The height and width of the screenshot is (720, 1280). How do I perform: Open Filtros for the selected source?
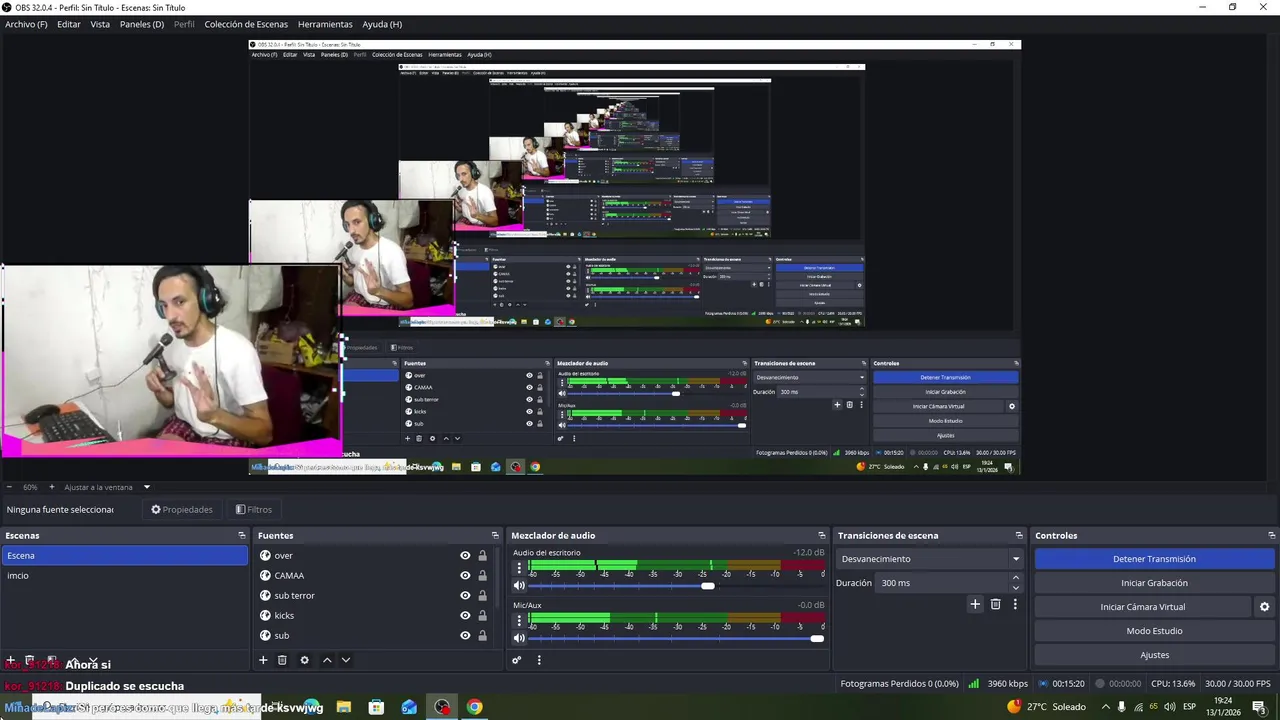click(x=254, y=510)
